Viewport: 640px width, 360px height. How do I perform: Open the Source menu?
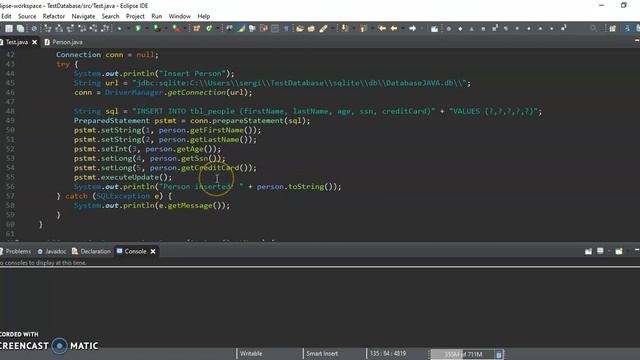coord(27,16)
